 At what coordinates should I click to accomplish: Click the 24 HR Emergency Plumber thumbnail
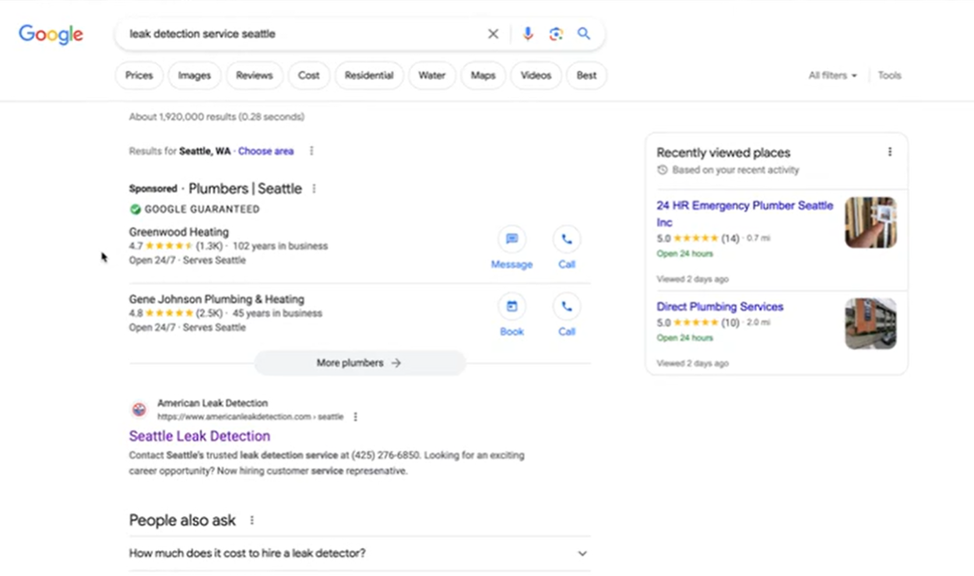click(x=871, y=222)
